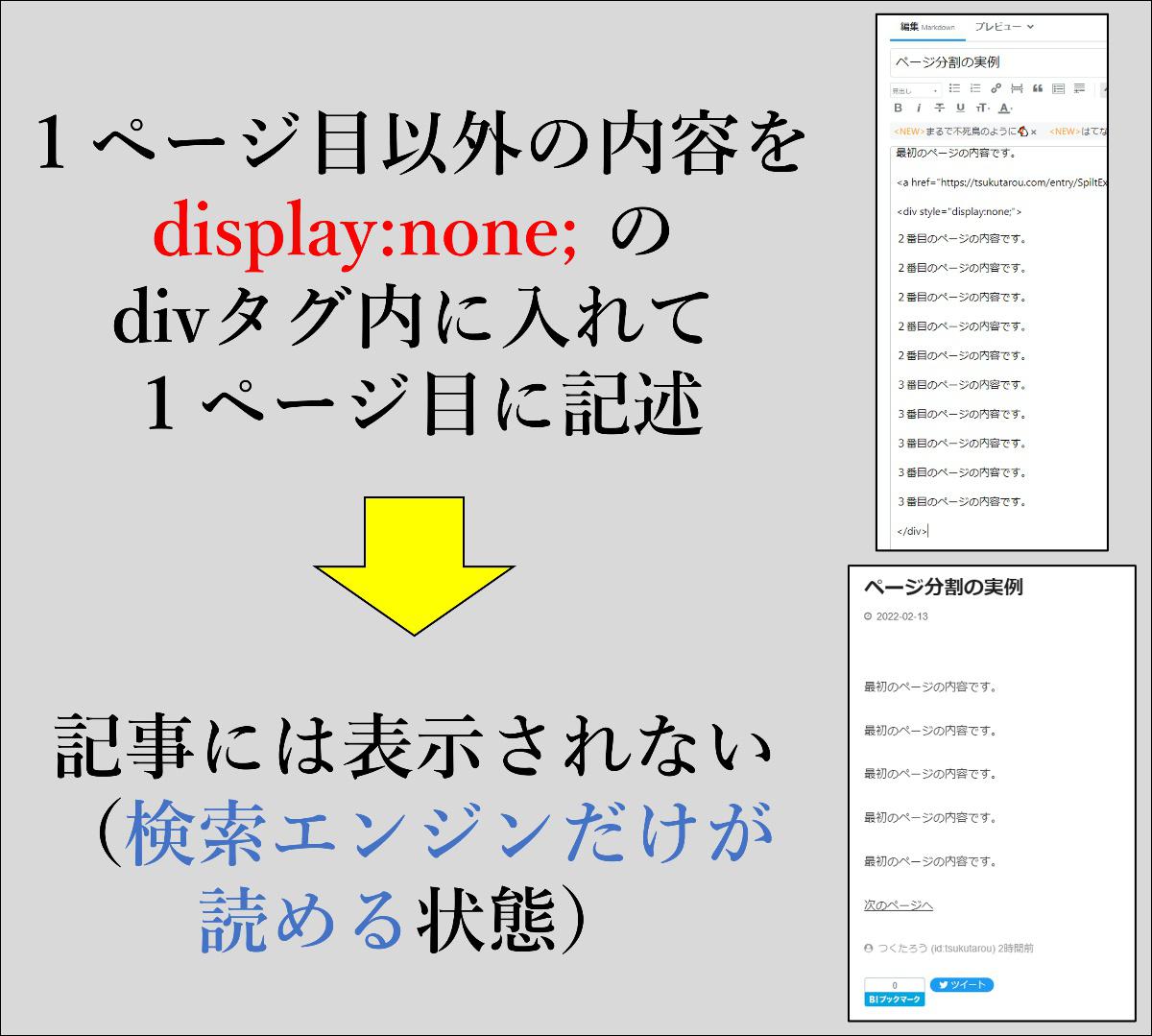Viewport: 1152px width, 1036px height.
Task: Click the table of contents icon
Action: coord(1058,88)
